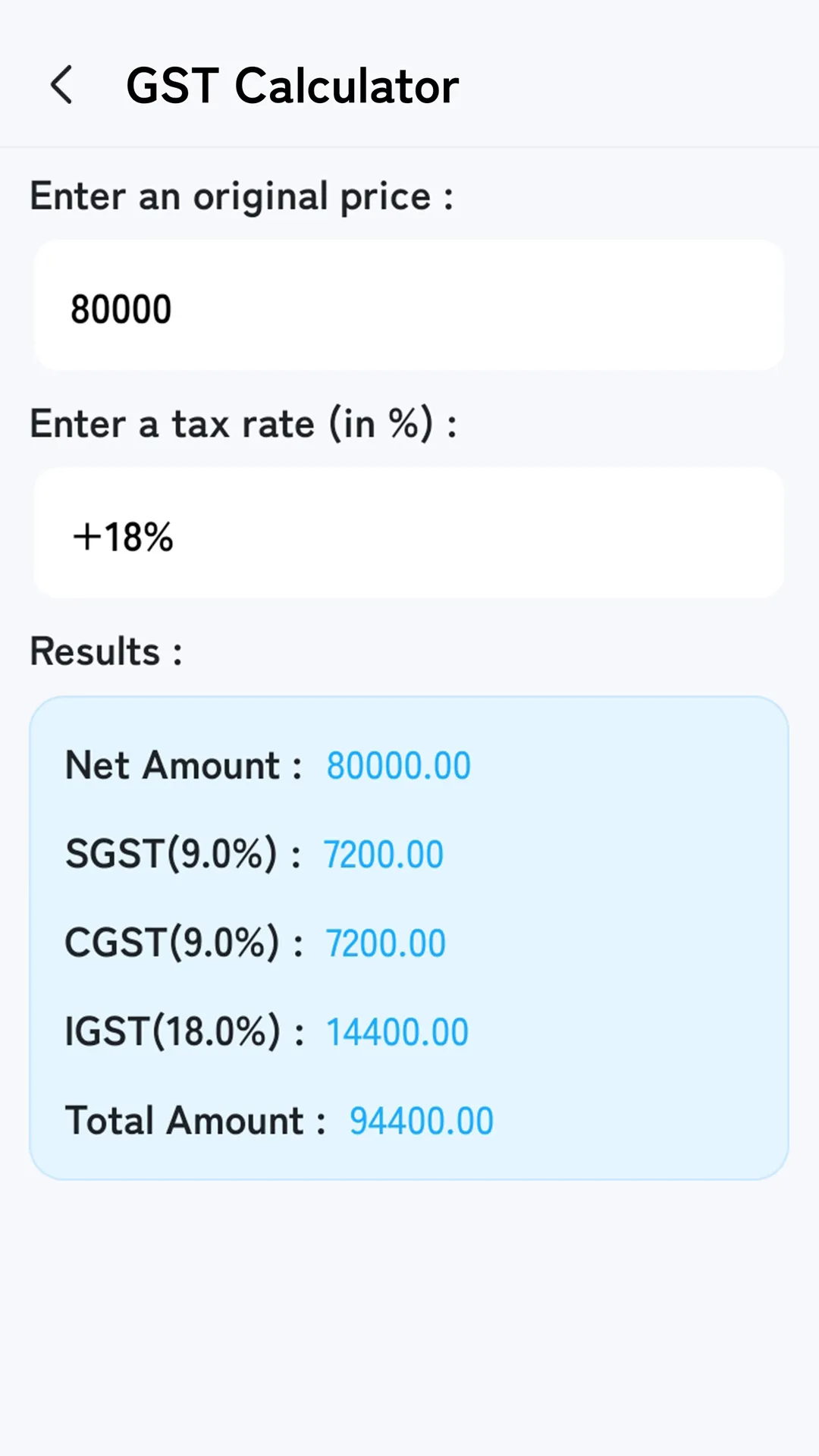Tap the Net Amount value 80000.00
819x1456 pixels.
(x=397, y=764)
